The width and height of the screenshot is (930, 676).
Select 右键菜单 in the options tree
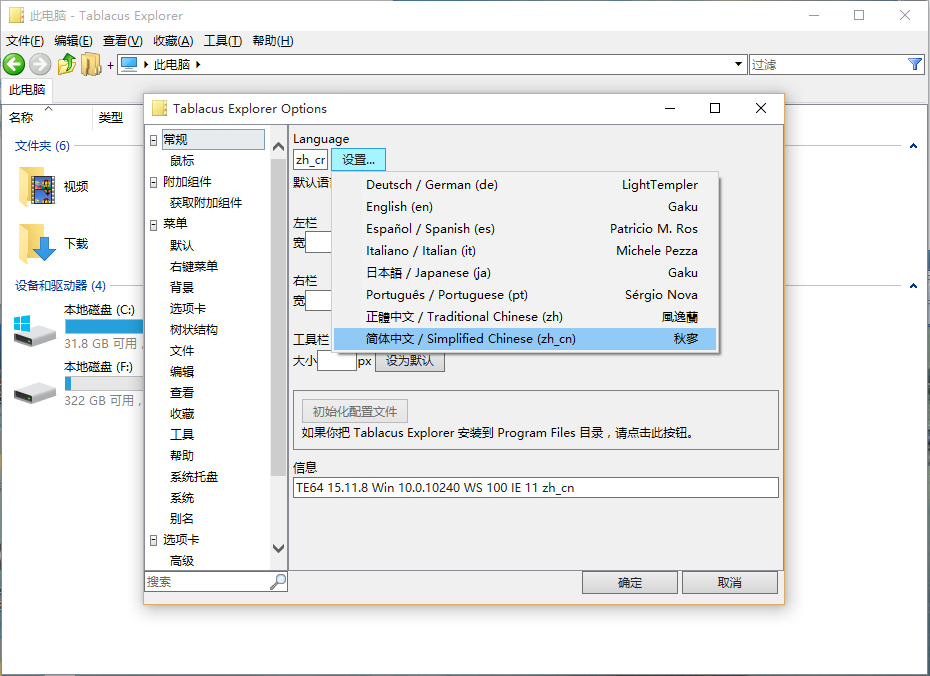[x=194, y=266]
